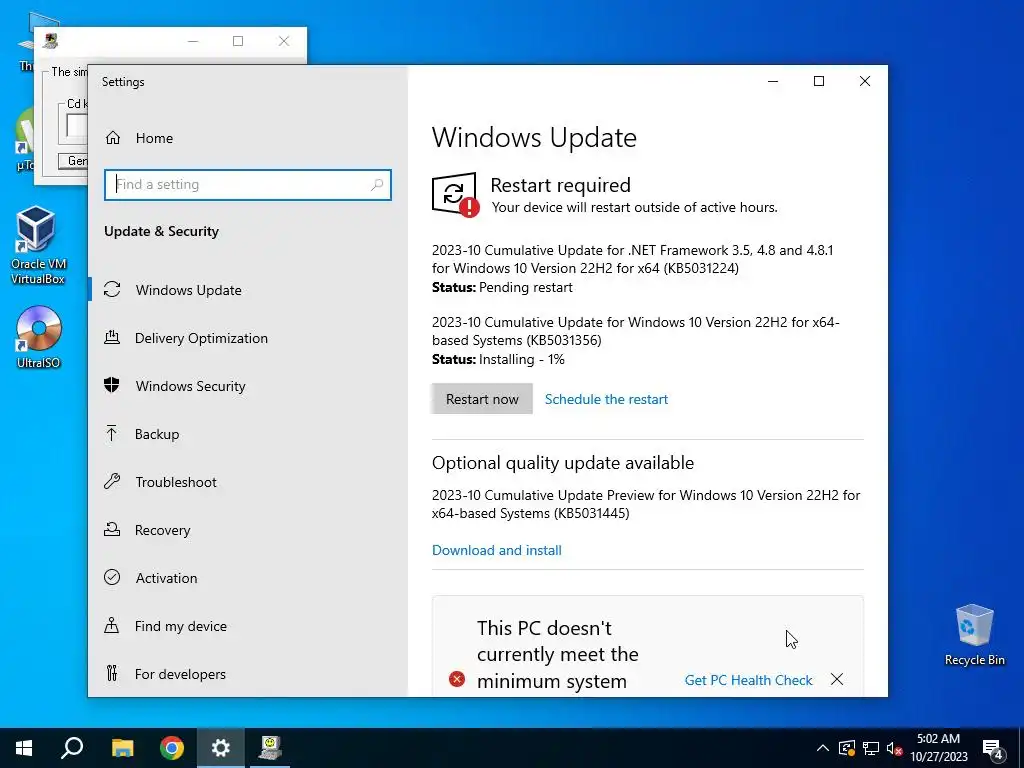Click the search magnifier in settings box
This screenshot has width=1024, height=768.
(x=377, y=185)
